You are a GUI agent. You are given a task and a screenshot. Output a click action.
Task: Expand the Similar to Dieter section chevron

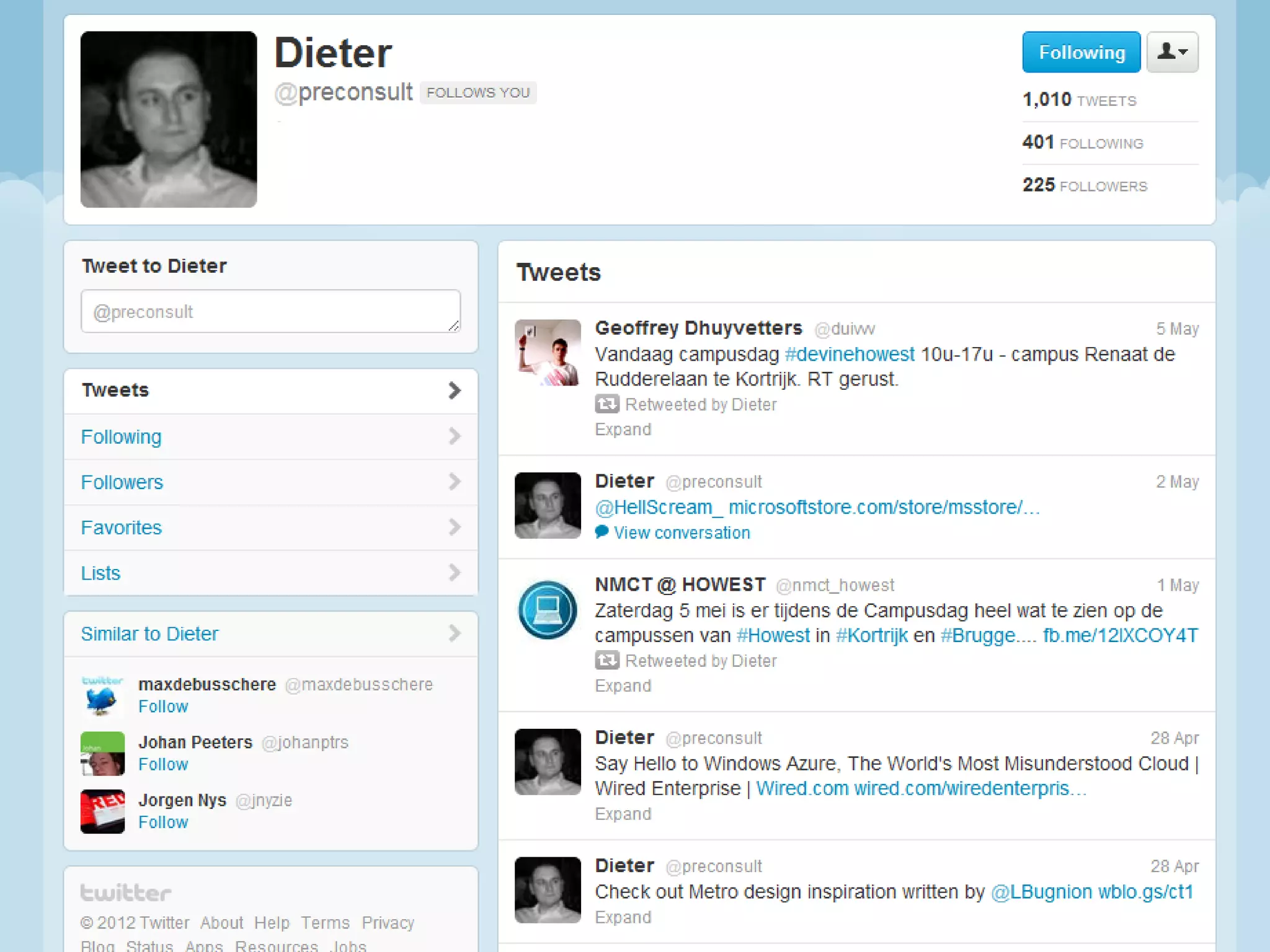455,633
